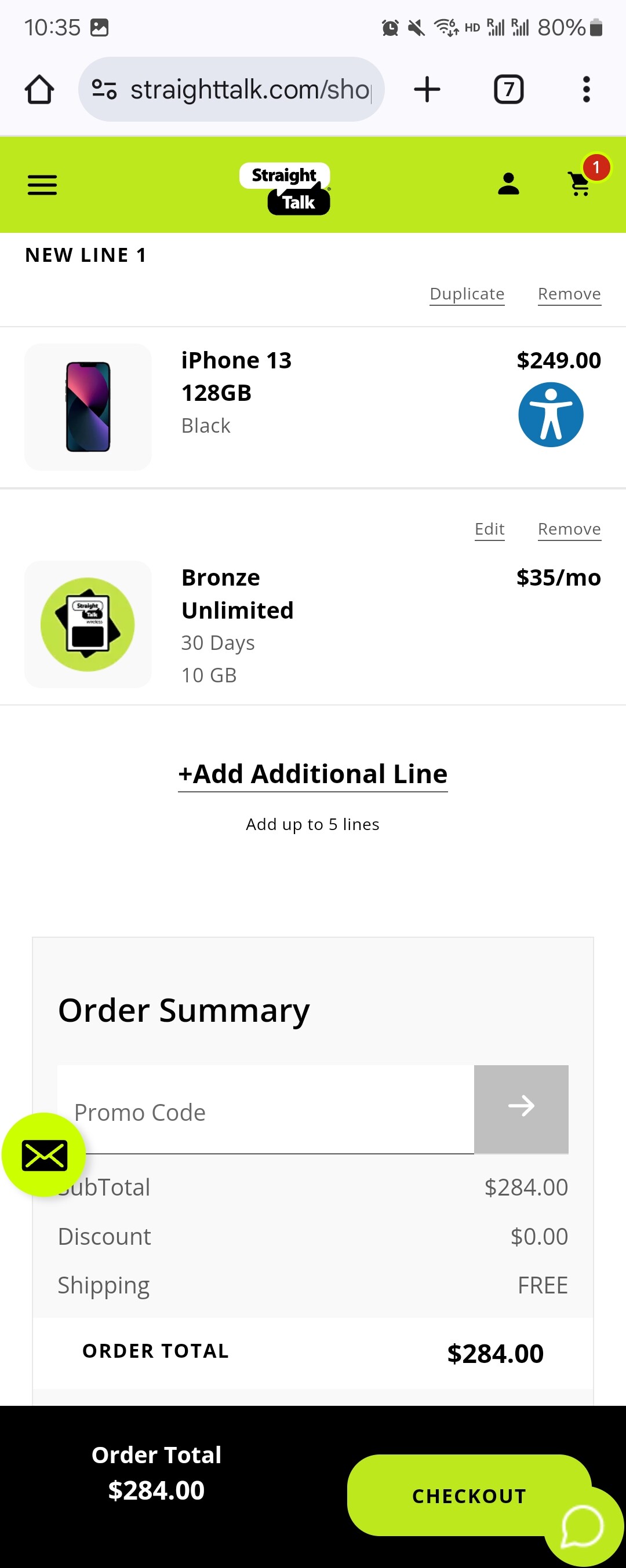Duplicate New Line 1

pos(467,294)
